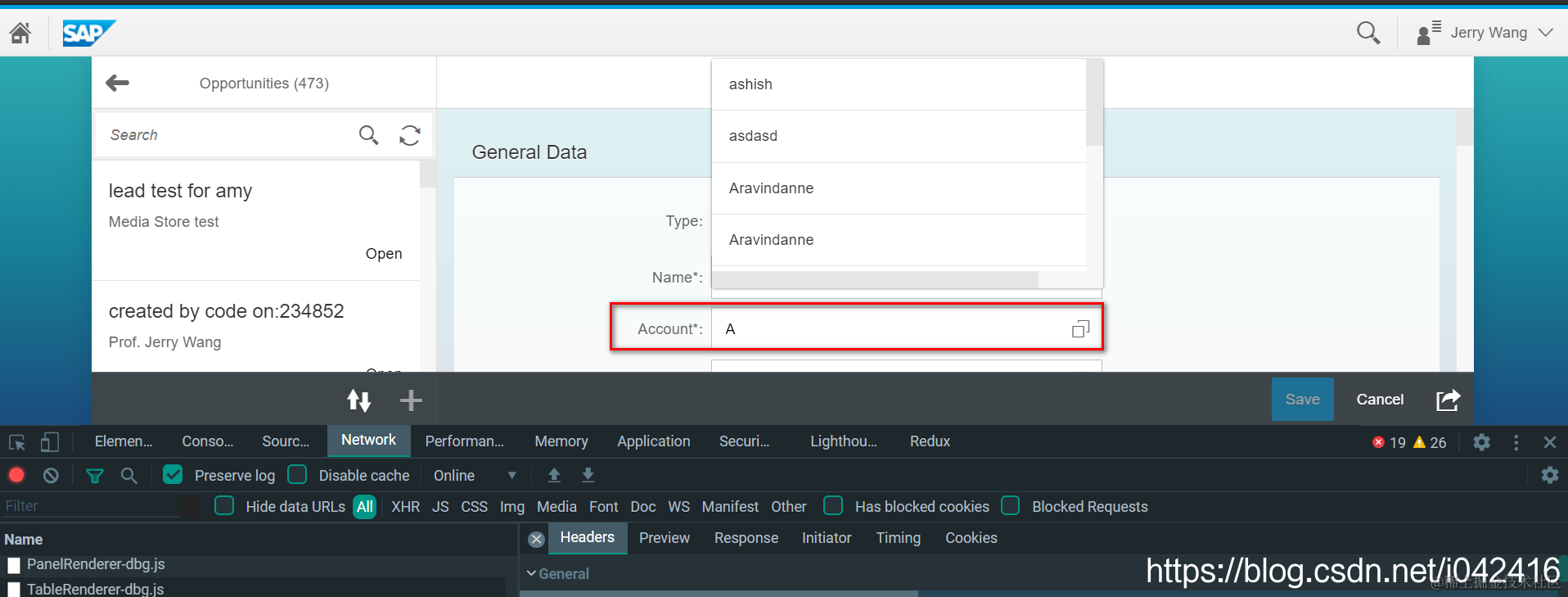Image resolution: width=1568 pixels, height=597 pixels.
Task: Open DevTools settings gear
Action: click(1481, 442)
